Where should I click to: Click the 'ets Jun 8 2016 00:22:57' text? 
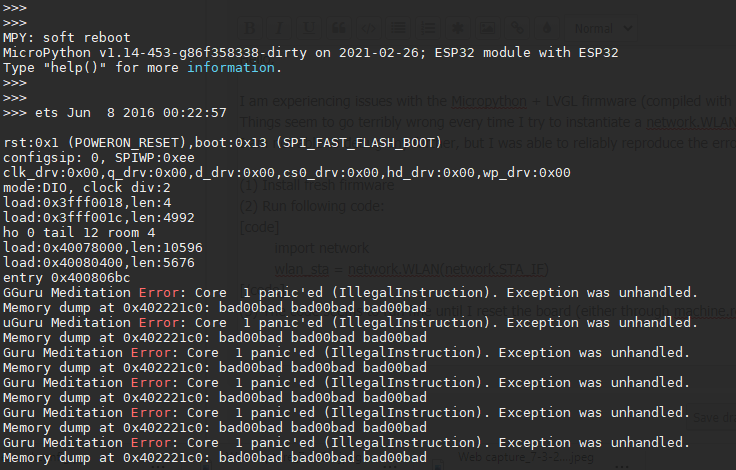130,113
